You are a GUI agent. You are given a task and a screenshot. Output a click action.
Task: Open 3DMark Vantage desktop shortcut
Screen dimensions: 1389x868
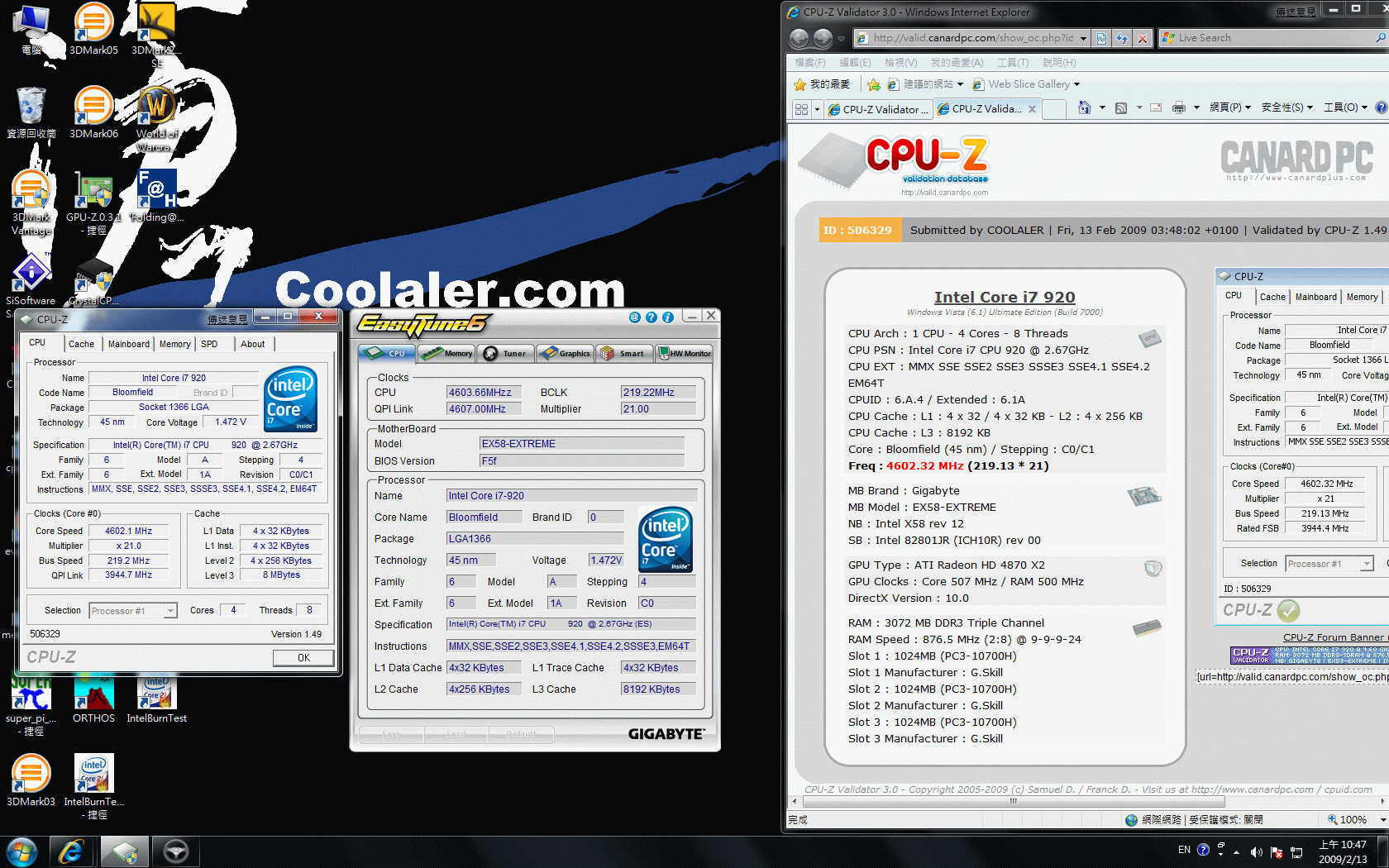31,203
